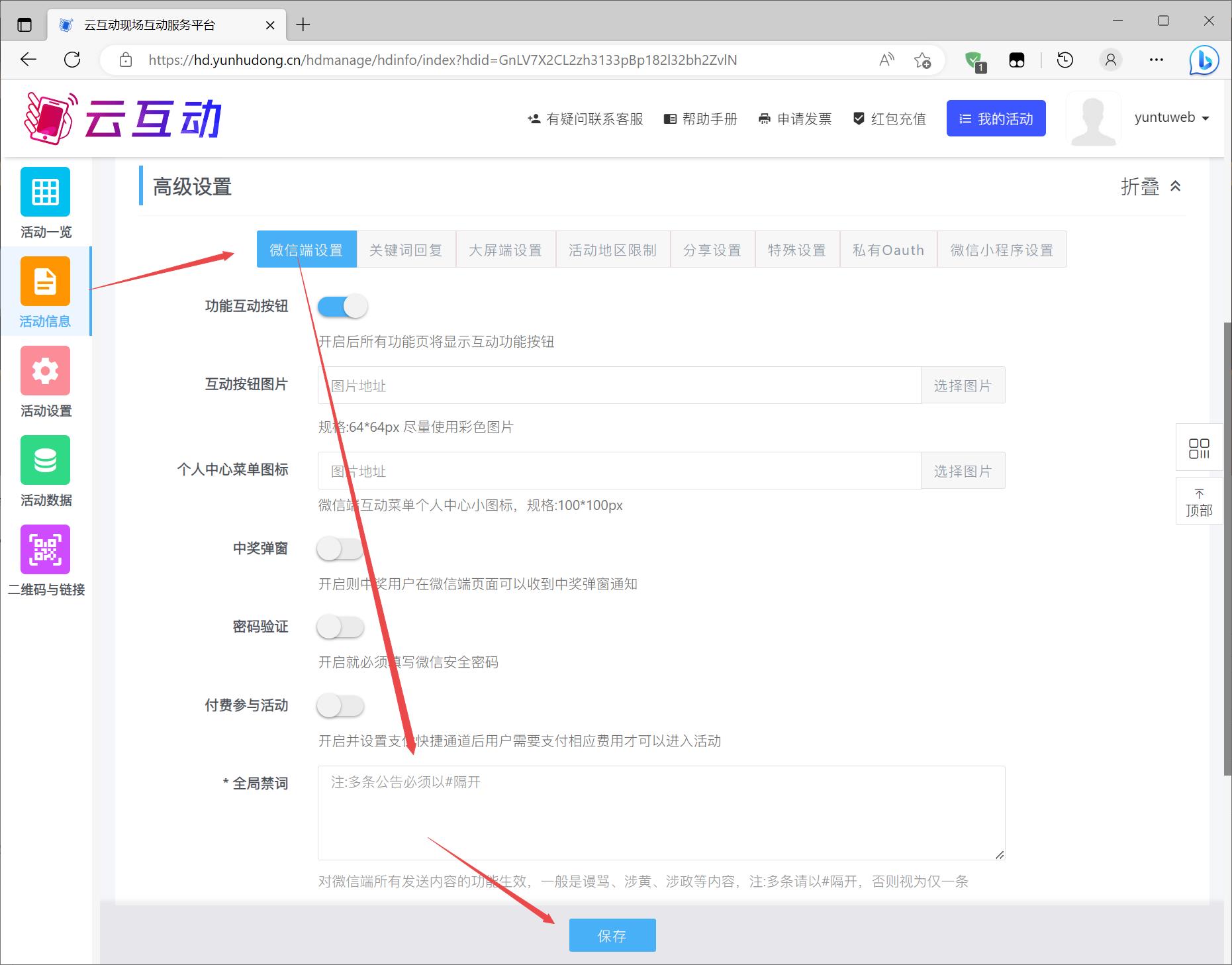Click the 保存 button
Image resolution: width=1232 pixels, height=965 pixels.
tap(612, 935)
